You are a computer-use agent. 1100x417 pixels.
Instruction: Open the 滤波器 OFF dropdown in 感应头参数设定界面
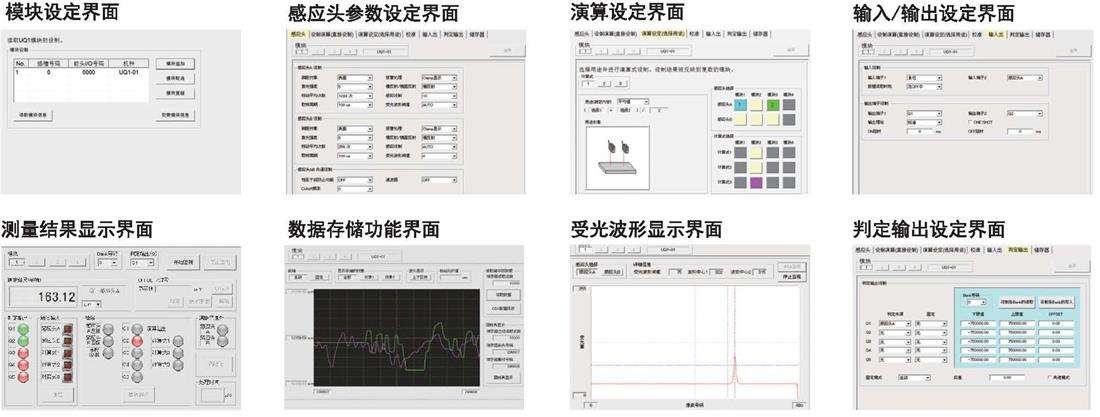tap(439, 180)
